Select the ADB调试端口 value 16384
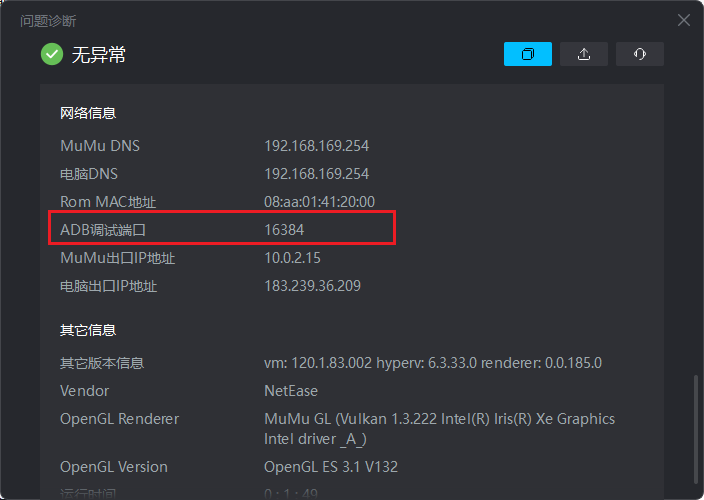 (x=284, y=230)
